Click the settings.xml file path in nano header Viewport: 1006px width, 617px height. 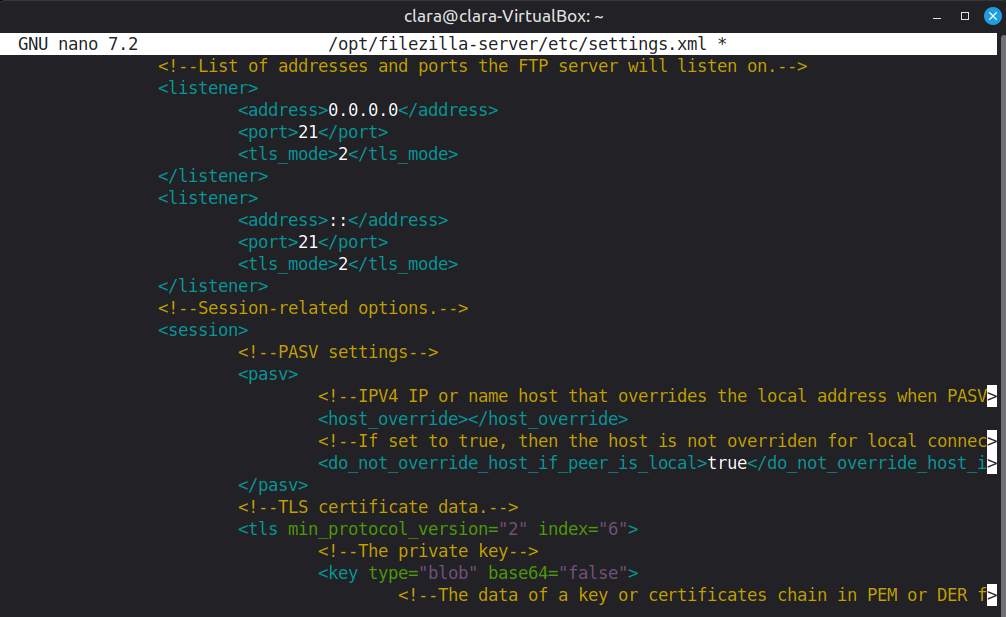coord(517,44)
